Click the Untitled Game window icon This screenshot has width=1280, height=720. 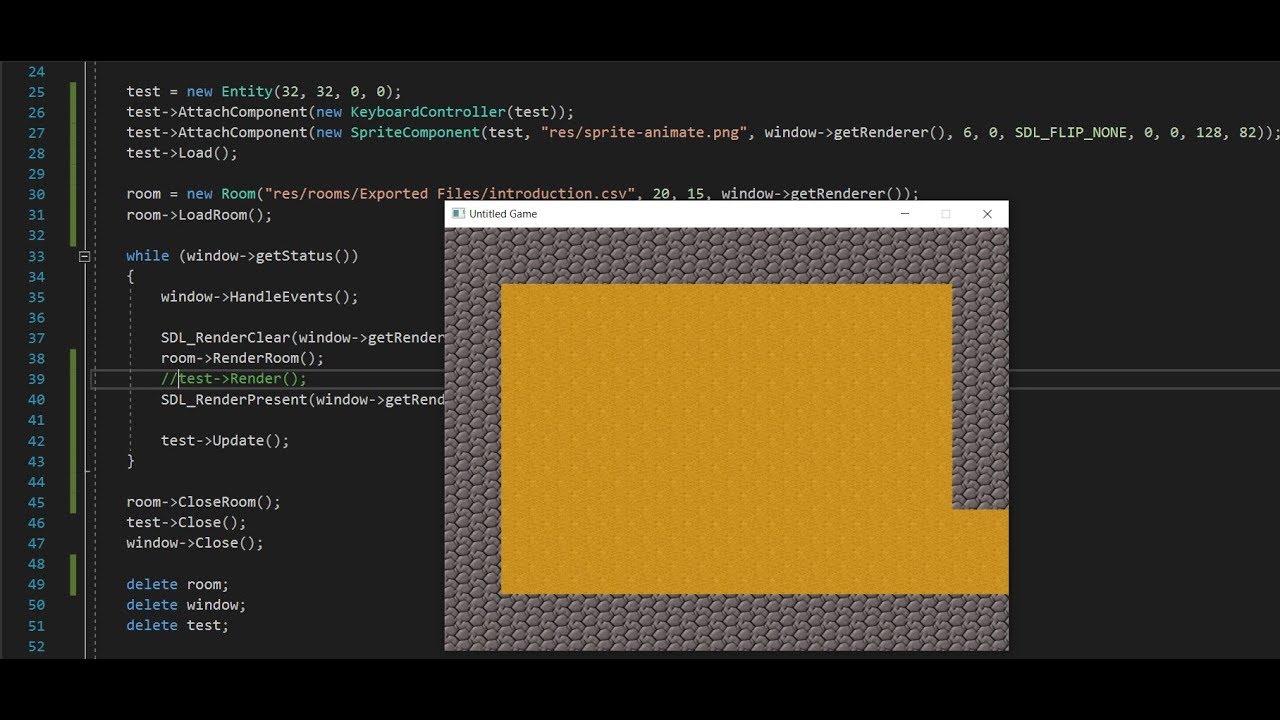coord(458,214)
